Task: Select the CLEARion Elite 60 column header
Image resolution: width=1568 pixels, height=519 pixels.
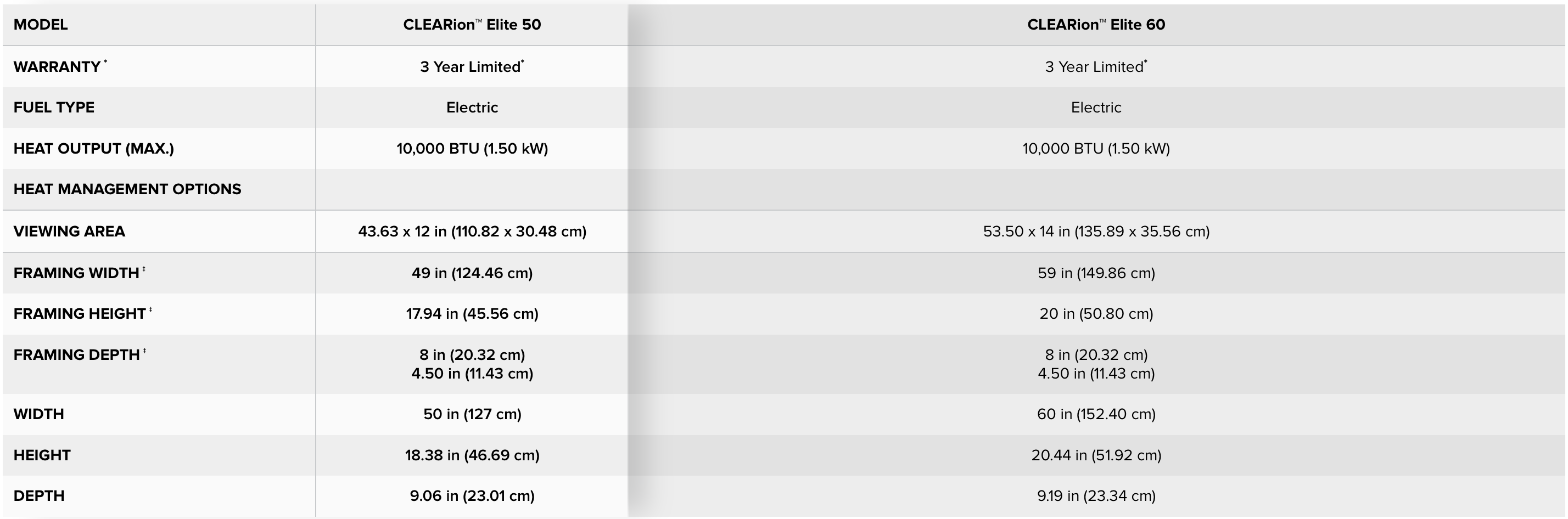Action: (1096, 24)
